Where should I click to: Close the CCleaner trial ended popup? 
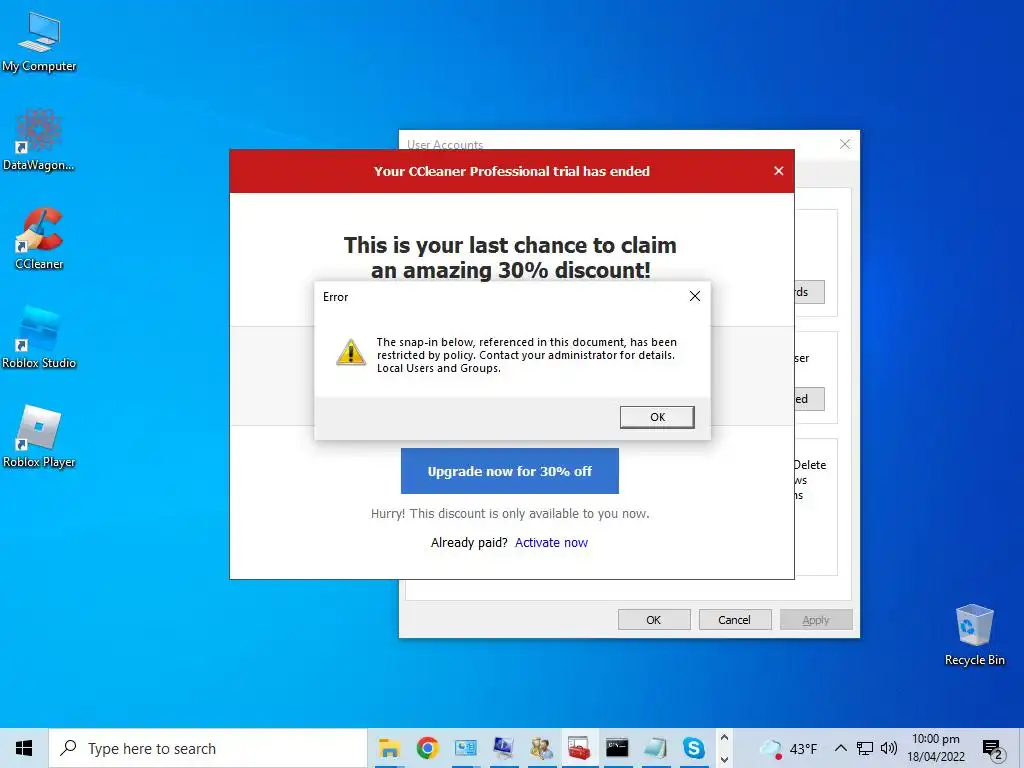[x=778, y=170]
